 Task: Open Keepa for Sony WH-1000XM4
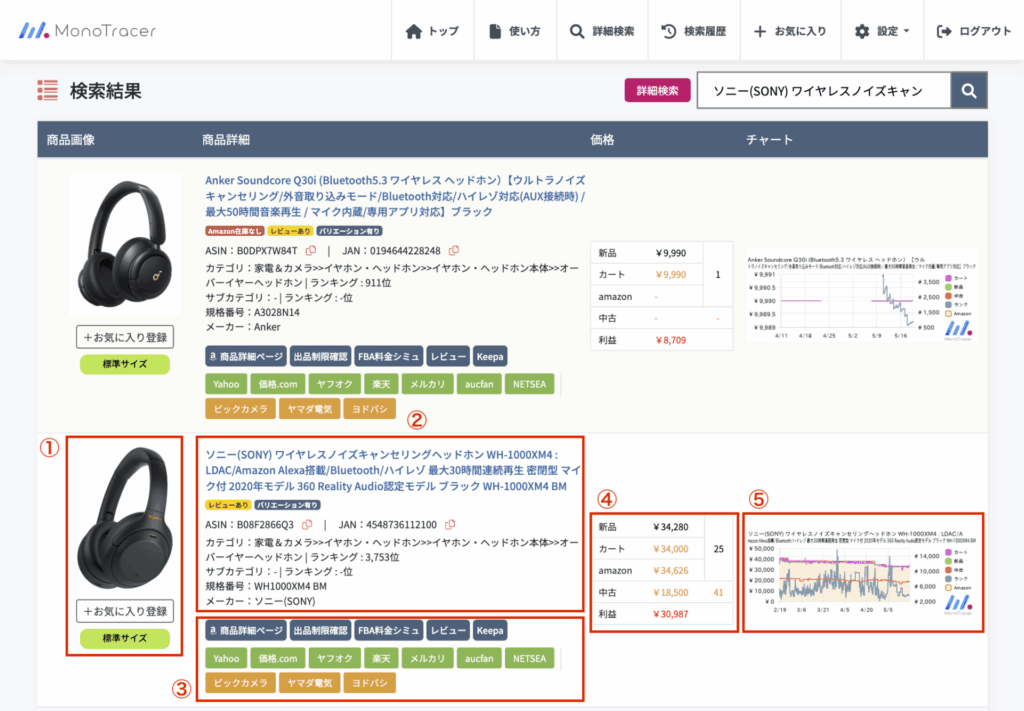pyautogui.click(x=490, y=631)
